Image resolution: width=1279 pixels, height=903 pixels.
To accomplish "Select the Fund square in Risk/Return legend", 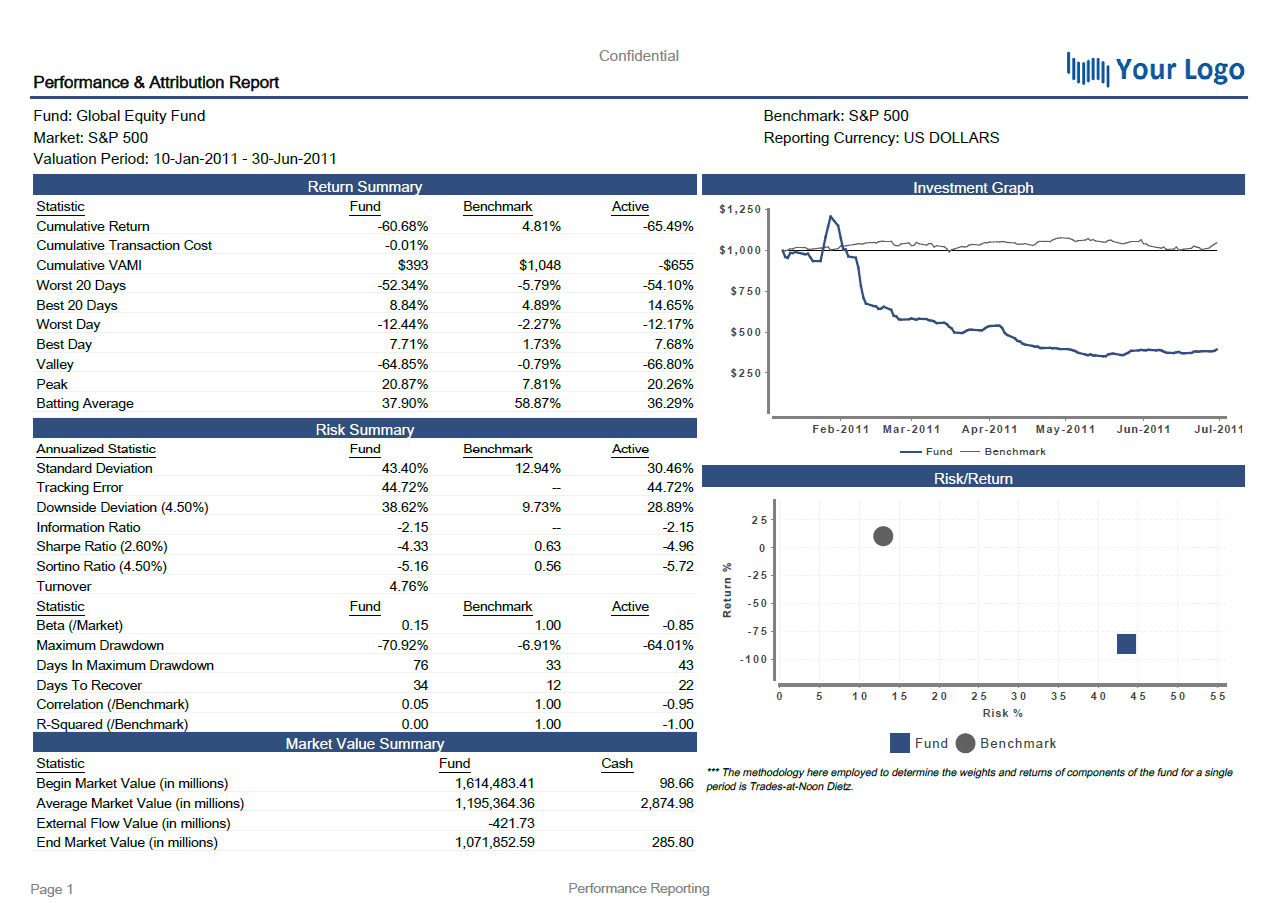I will (900, 743).
